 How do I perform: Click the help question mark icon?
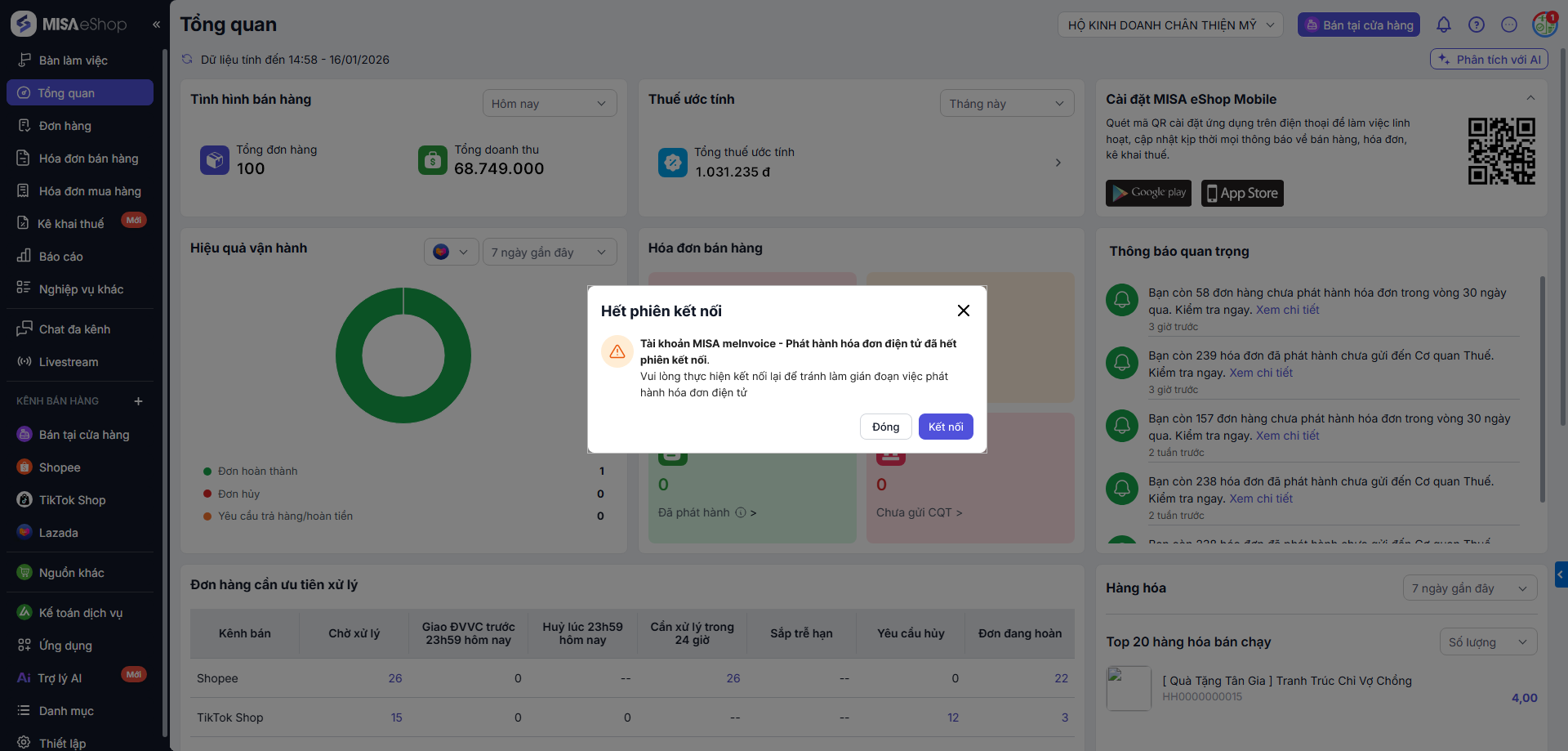[1477, 25]
